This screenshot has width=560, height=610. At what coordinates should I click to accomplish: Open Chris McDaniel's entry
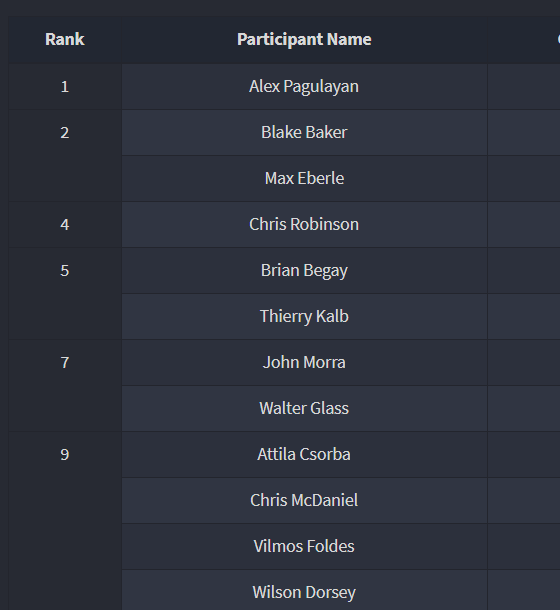304,500
